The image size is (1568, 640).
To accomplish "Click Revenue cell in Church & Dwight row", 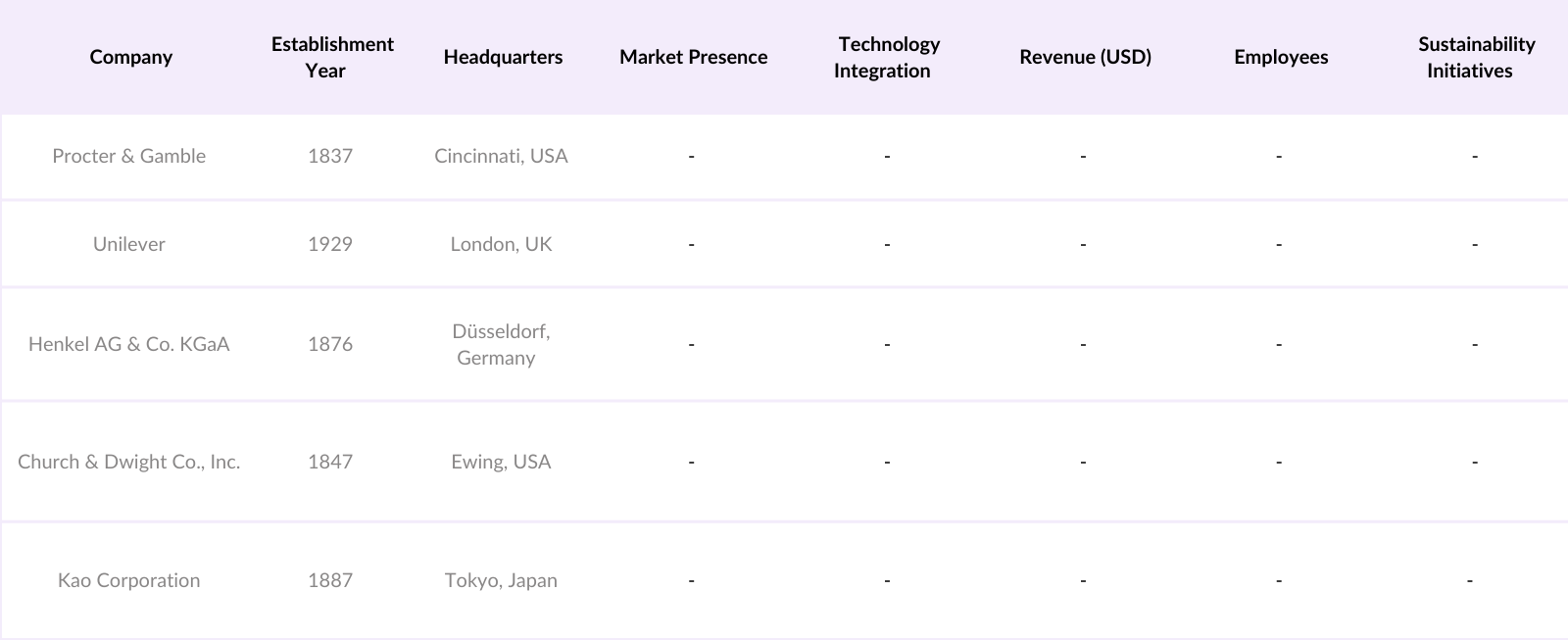I will click(1083, 462).
